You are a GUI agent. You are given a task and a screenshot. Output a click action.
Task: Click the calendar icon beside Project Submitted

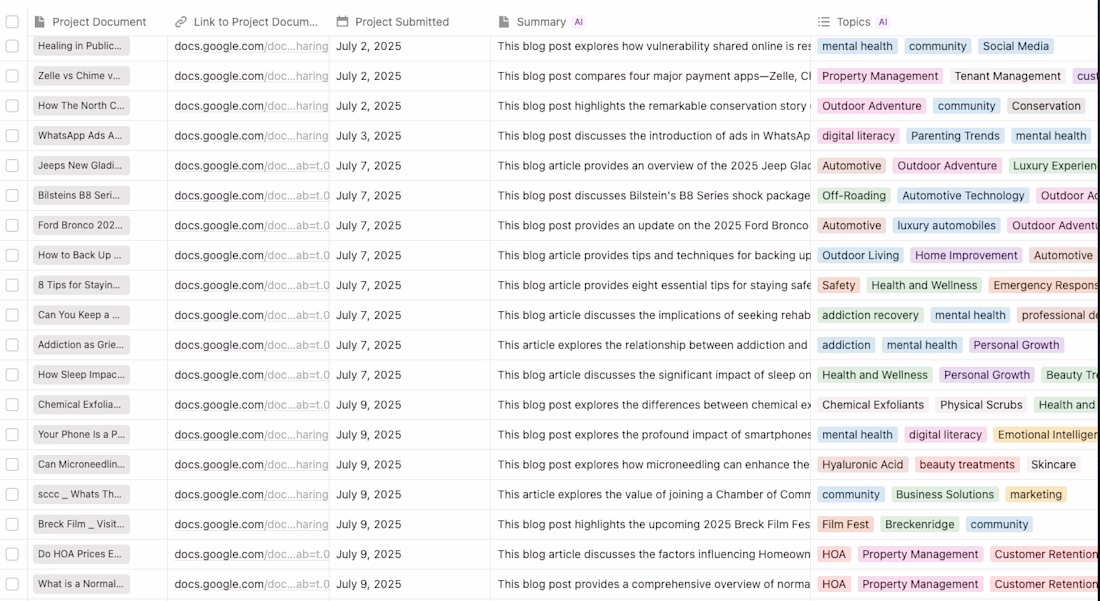(343, 22)
